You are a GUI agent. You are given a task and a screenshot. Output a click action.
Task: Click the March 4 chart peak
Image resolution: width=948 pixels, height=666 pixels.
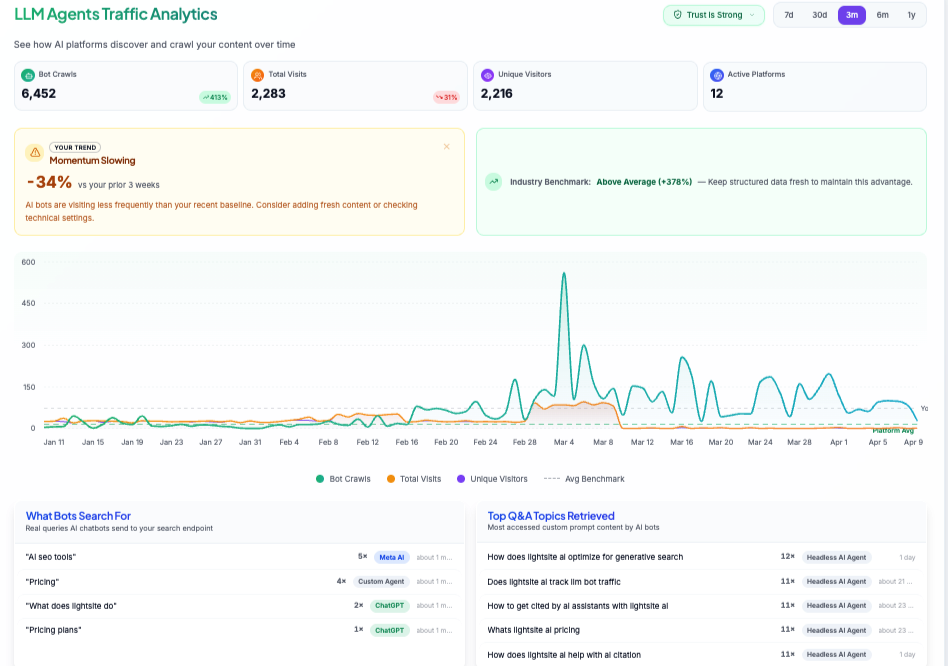(x=564, y=273)
